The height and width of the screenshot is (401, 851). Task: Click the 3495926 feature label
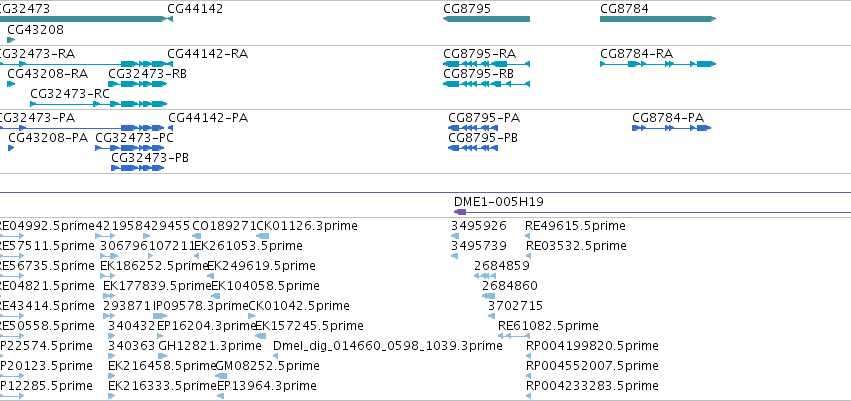tap(479, 226)
